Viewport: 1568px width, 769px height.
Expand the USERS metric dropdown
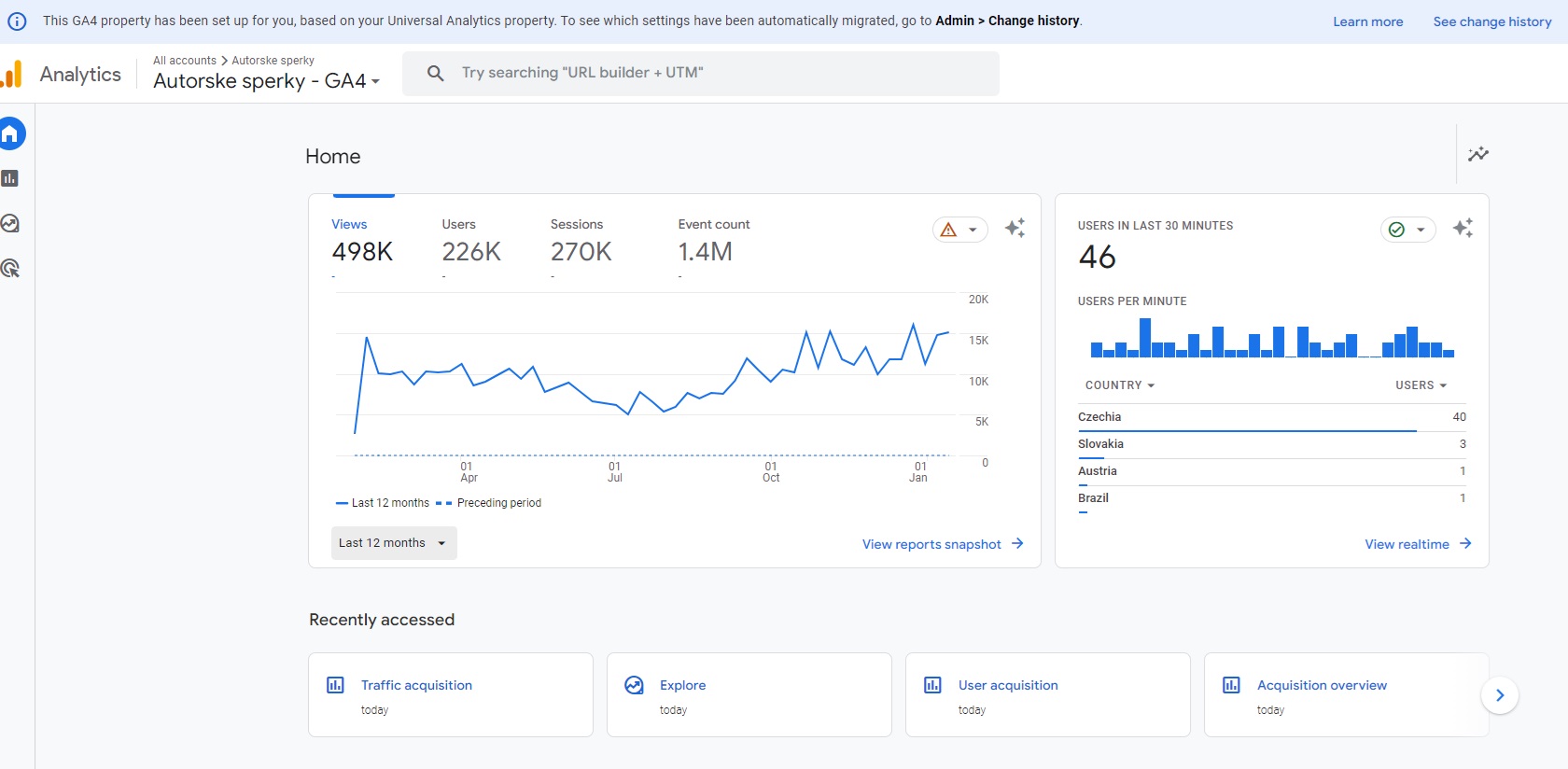[1421, 385]
